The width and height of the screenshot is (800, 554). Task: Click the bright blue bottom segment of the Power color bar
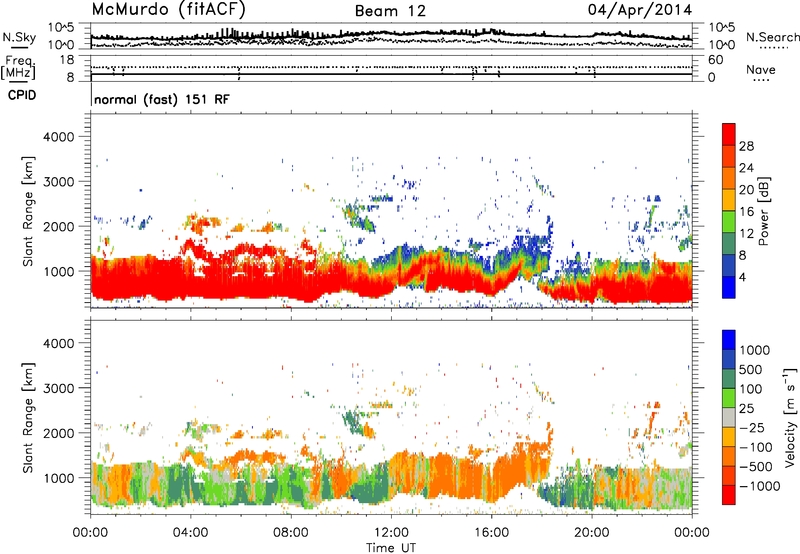[x=729, y=287]
